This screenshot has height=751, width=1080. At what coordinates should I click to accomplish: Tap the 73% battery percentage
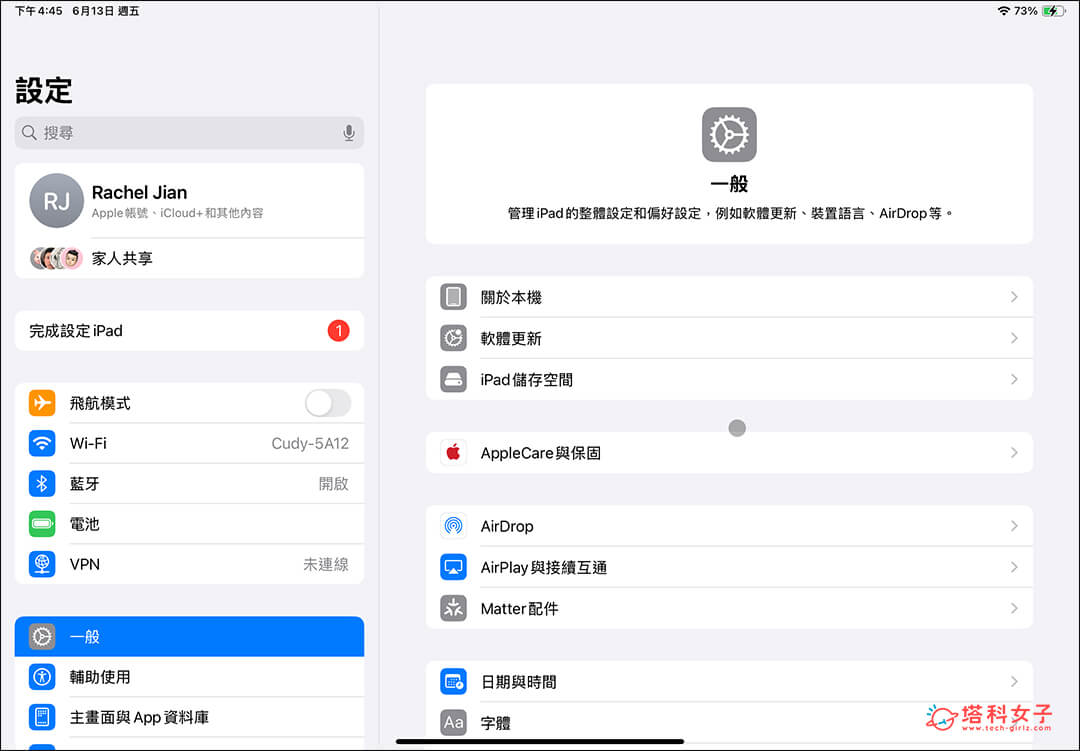pyautogui.click(x=1025, y=11)
